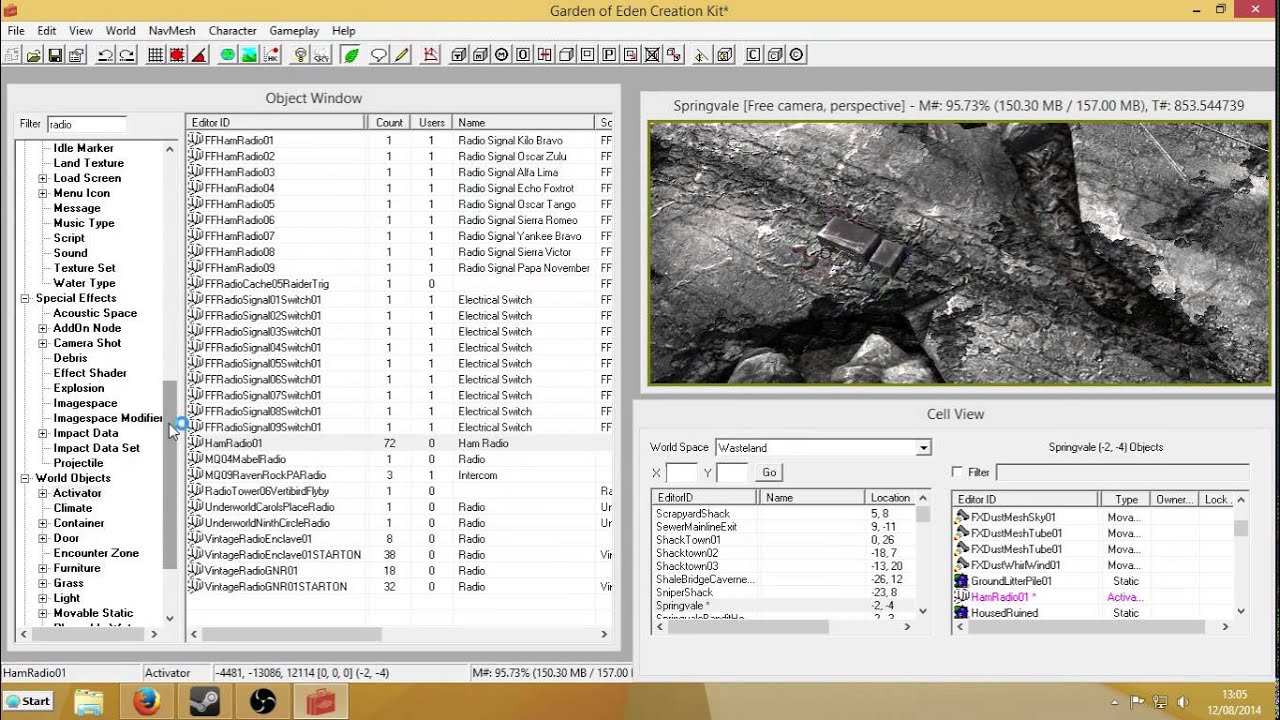
Task: Collapse the Special Effects tree node
Action: click(26, 298)
